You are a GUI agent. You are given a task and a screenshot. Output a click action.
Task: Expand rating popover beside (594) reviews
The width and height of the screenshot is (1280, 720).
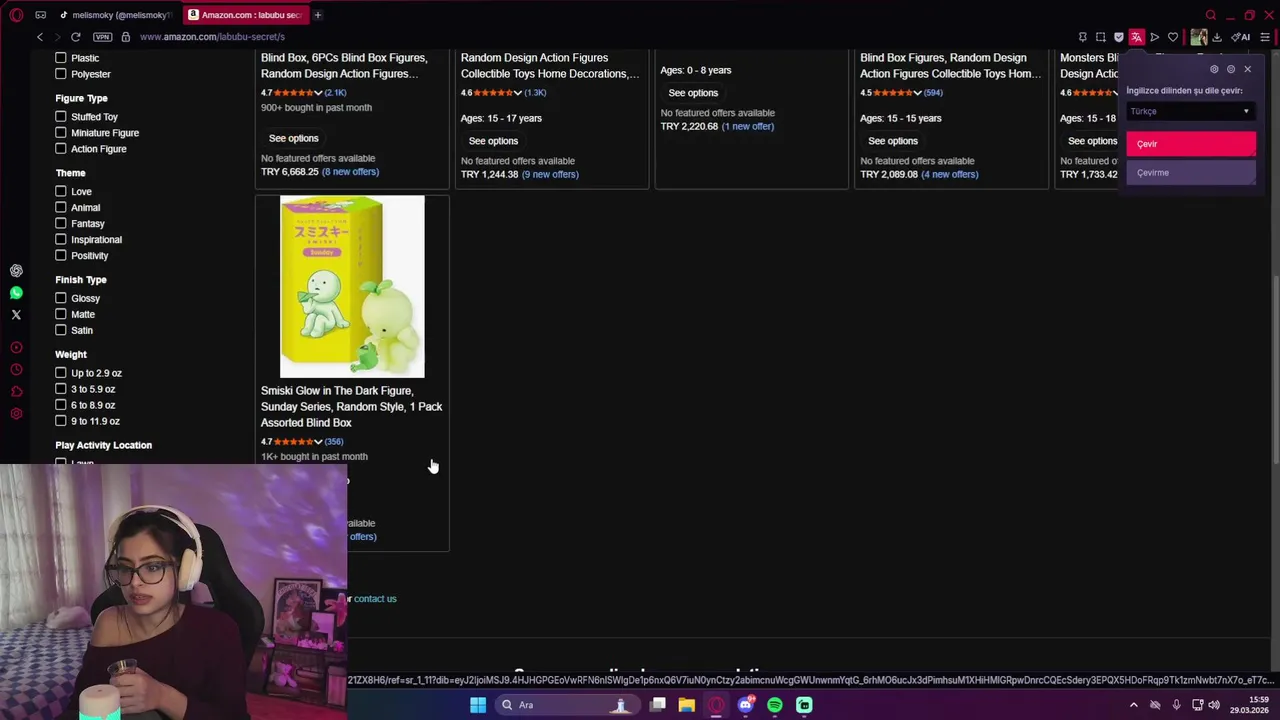click(917, 92)
